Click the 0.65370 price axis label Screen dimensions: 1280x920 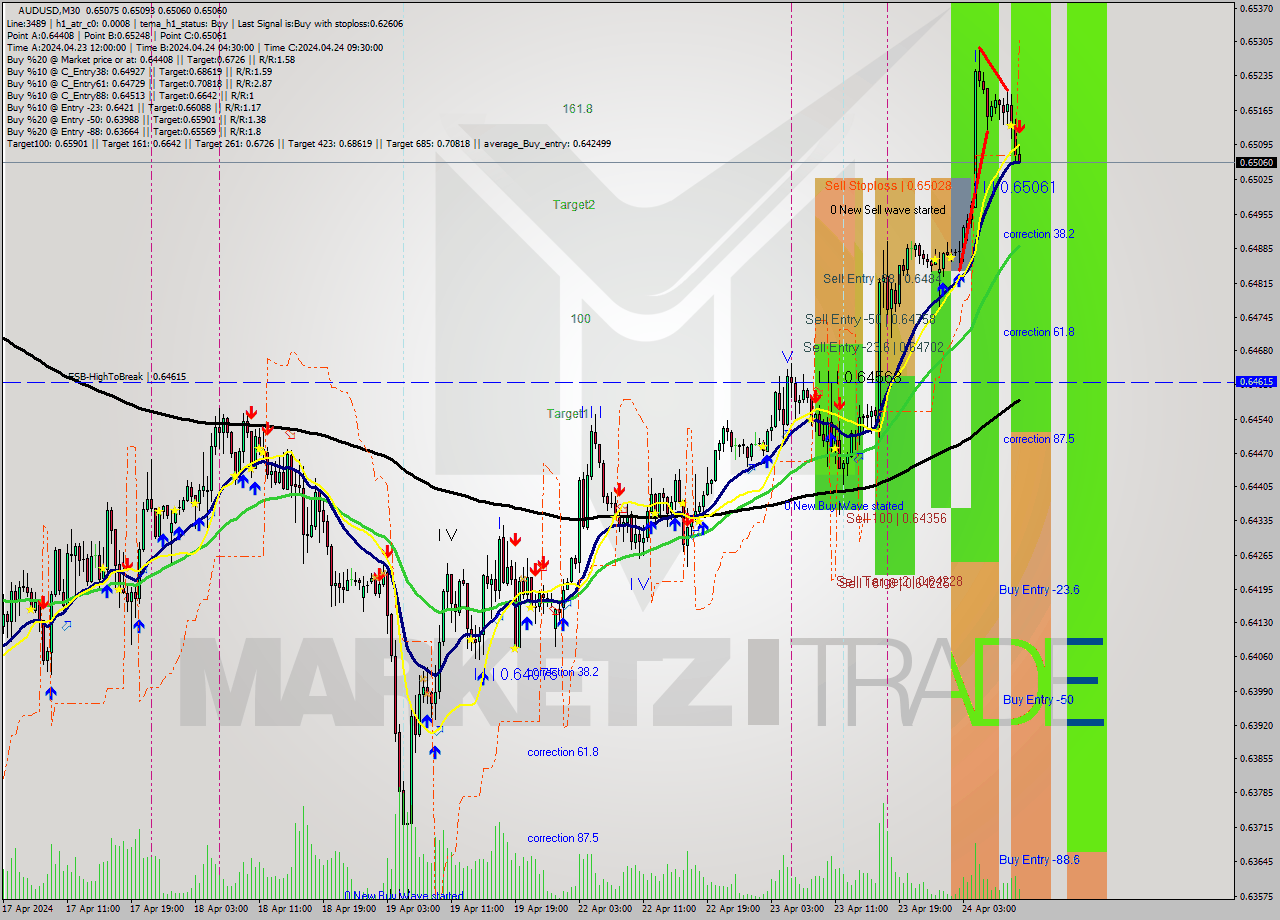[1256, 8]
